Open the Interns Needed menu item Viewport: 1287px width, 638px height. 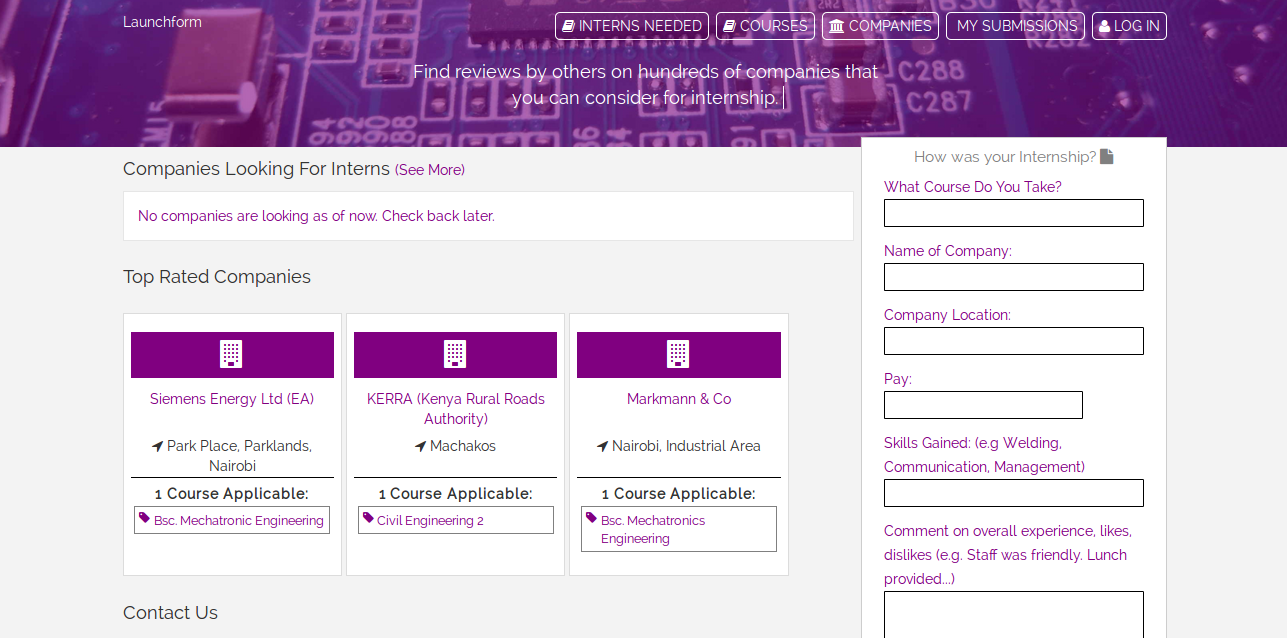(x=632, y=26)
